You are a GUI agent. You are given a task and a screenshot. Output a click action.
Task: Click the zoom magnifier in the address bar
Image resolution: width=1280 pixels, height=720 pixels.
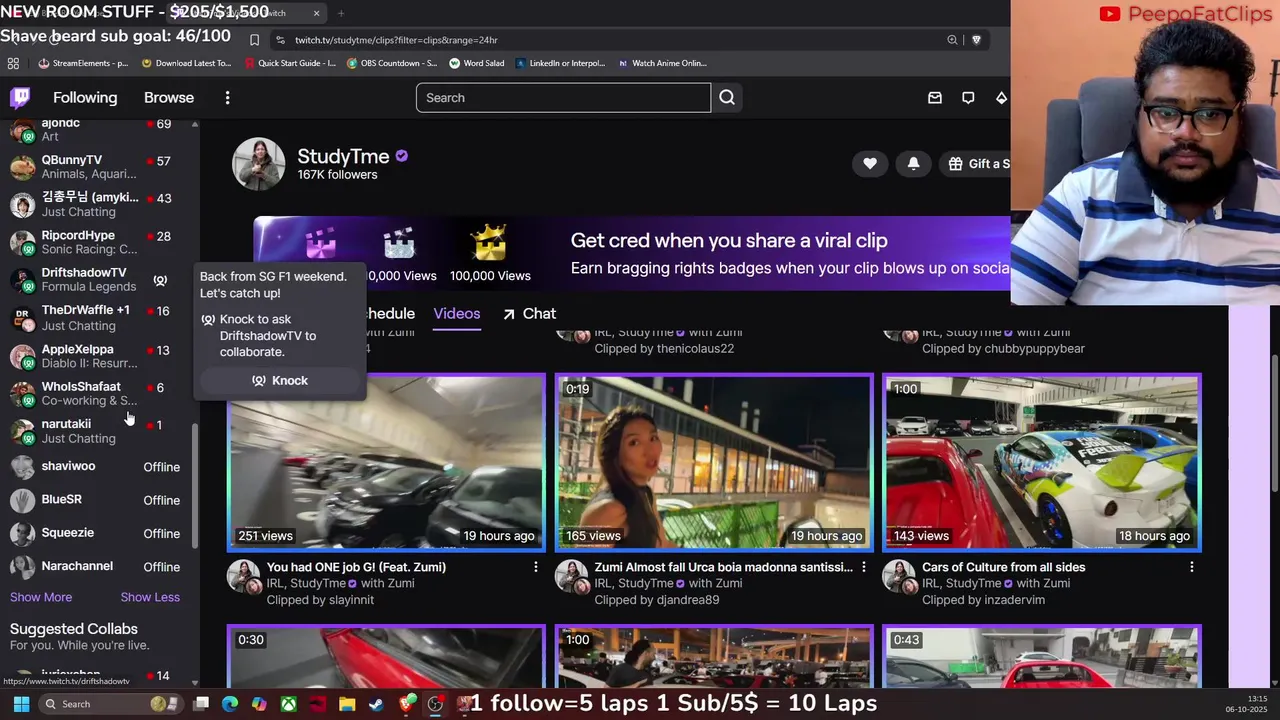[952, 40]
